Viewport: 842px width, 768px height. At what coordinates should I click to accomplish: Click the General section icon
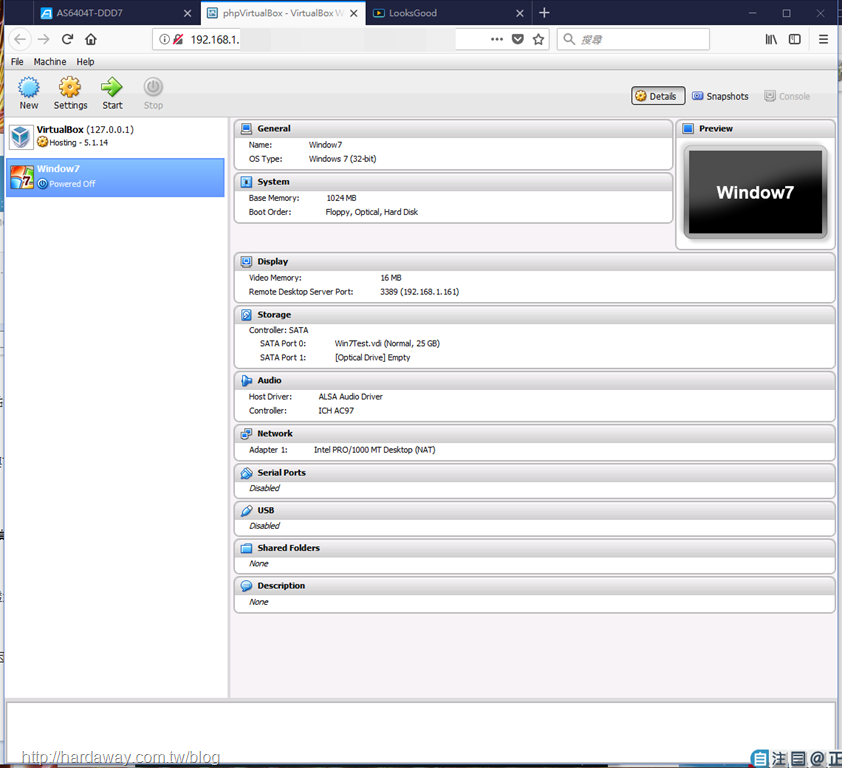[246, 129]
